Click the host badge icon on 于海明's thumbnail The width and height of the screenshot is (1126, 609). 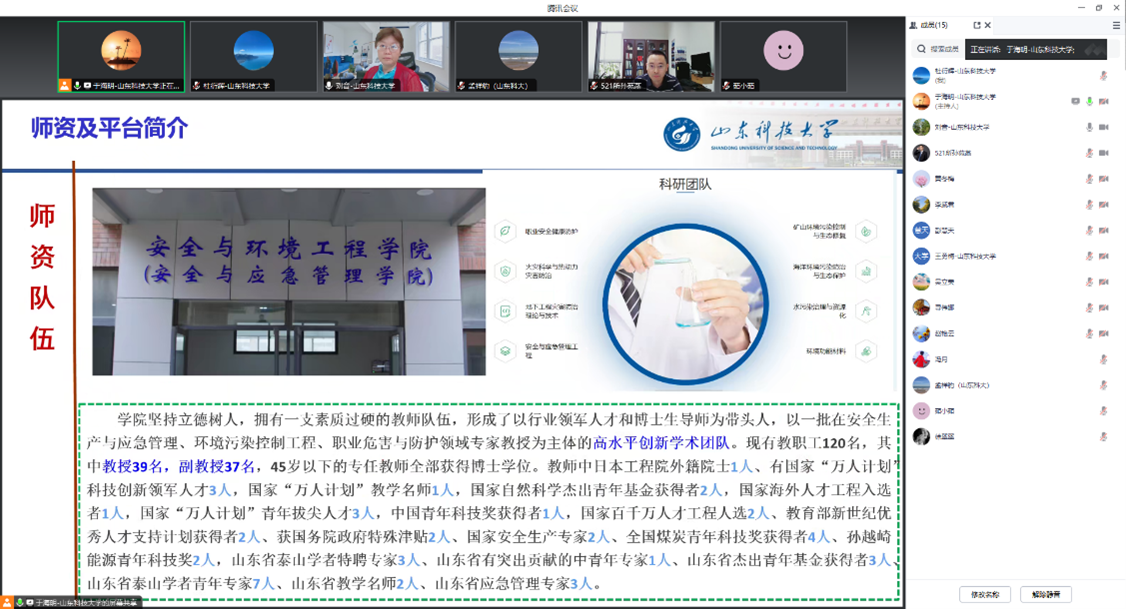65,86
